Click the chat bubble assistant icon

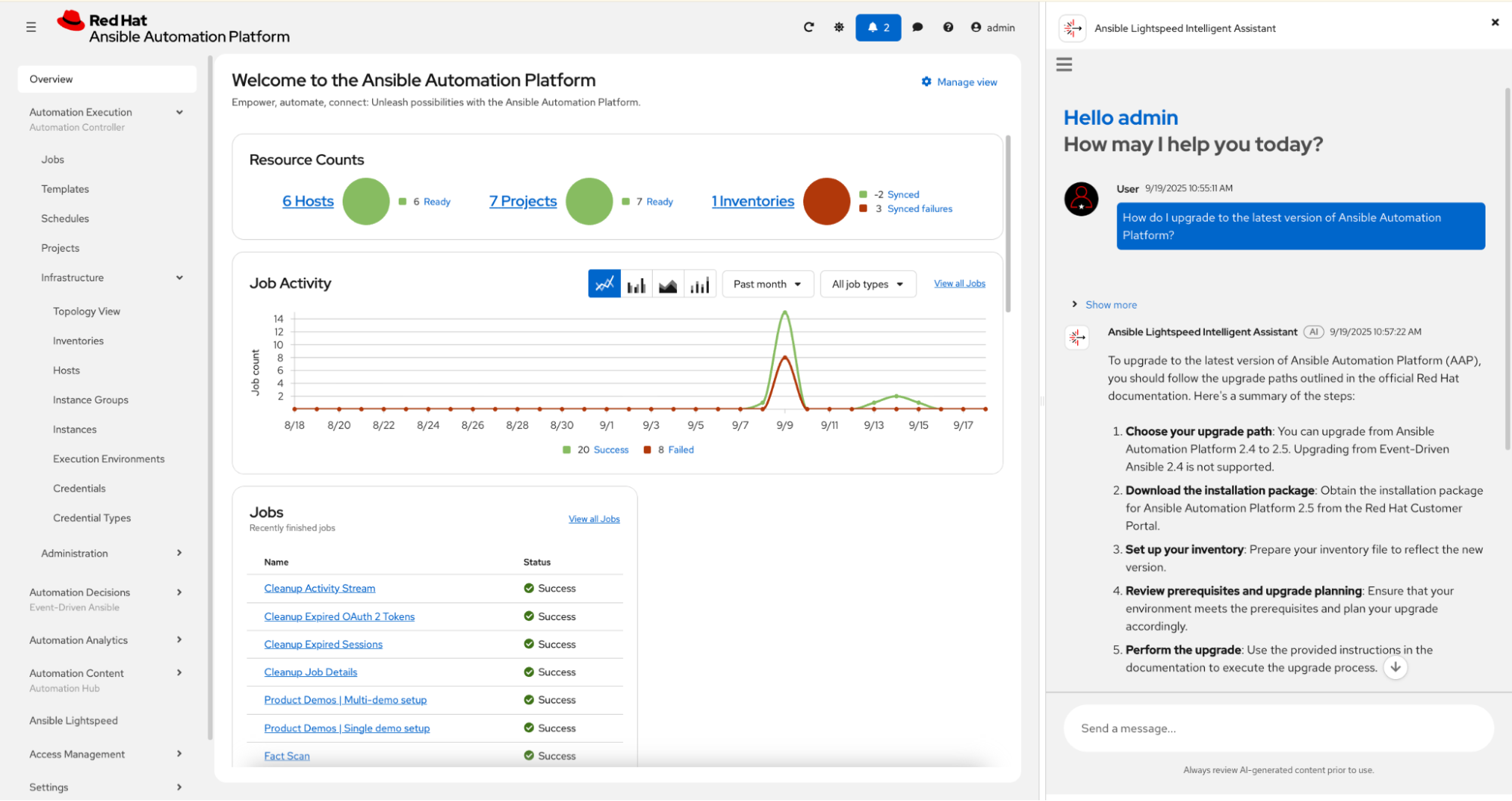click(917, 27)
